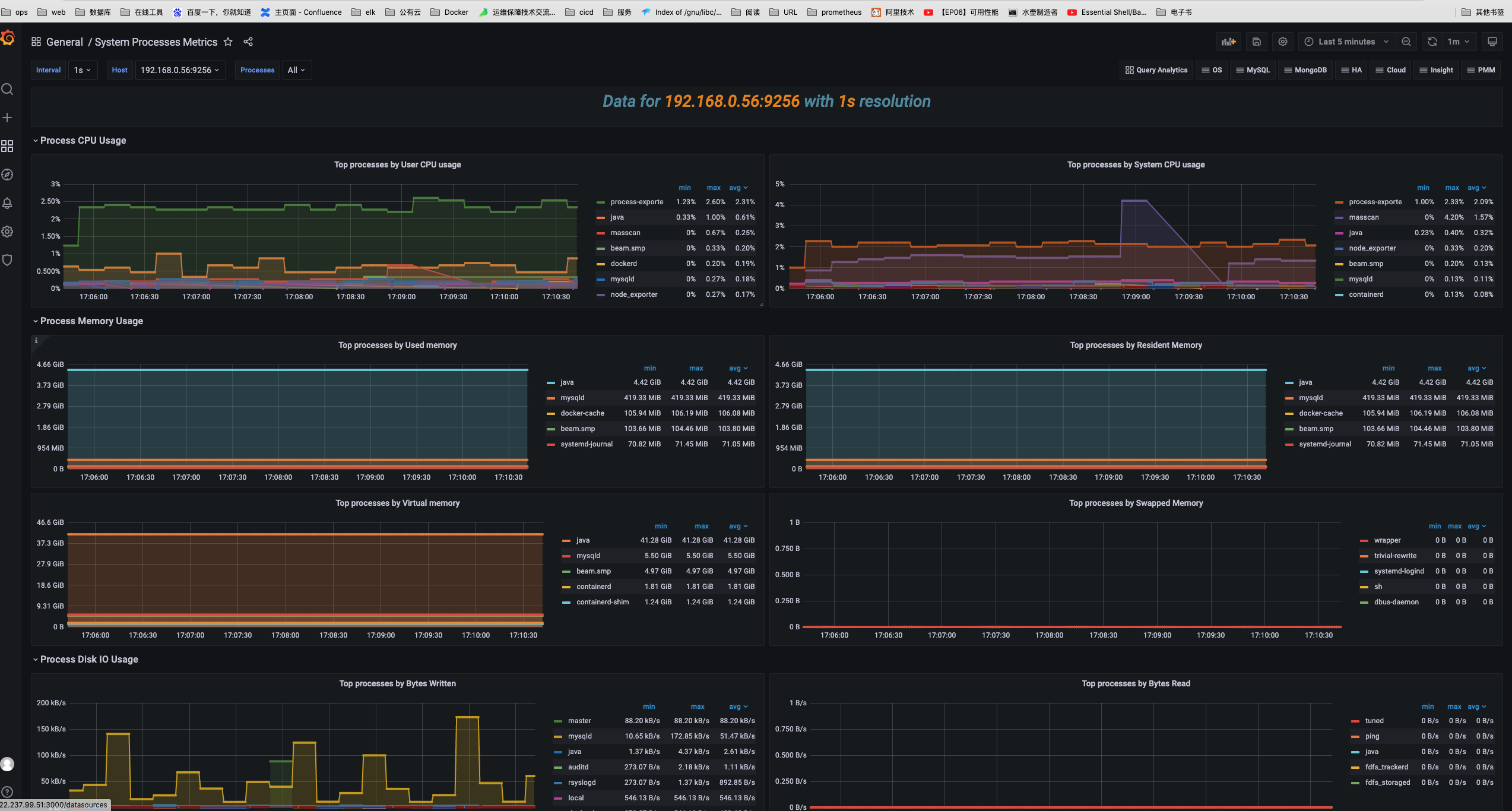The height and width of the screenshot is (811, 1512).
Task: Open the Alerting bell icon
Action: tap(7, 203)
